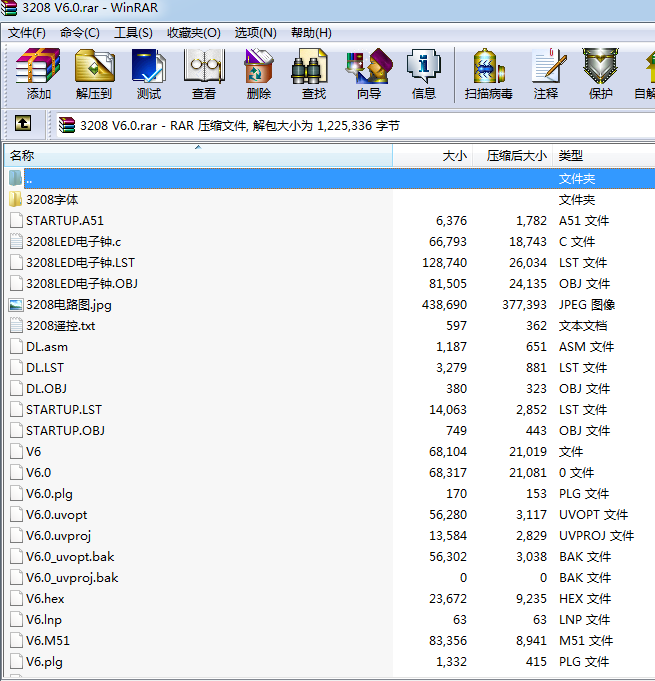
Task: Select file name V6.0_uvopt.bak
Action: [x=70, y=557]
